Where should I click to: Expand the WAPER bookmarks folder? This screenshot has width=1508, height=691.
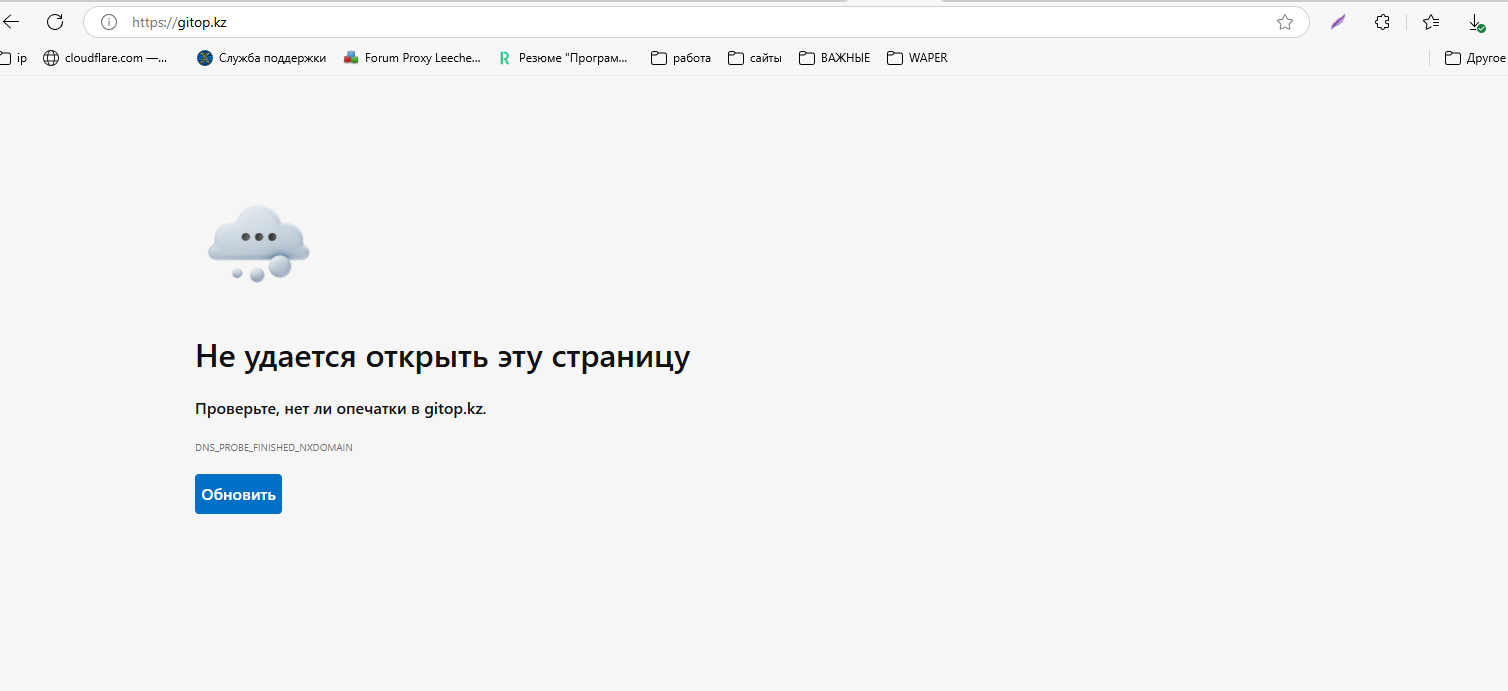(x=917, y=58)
